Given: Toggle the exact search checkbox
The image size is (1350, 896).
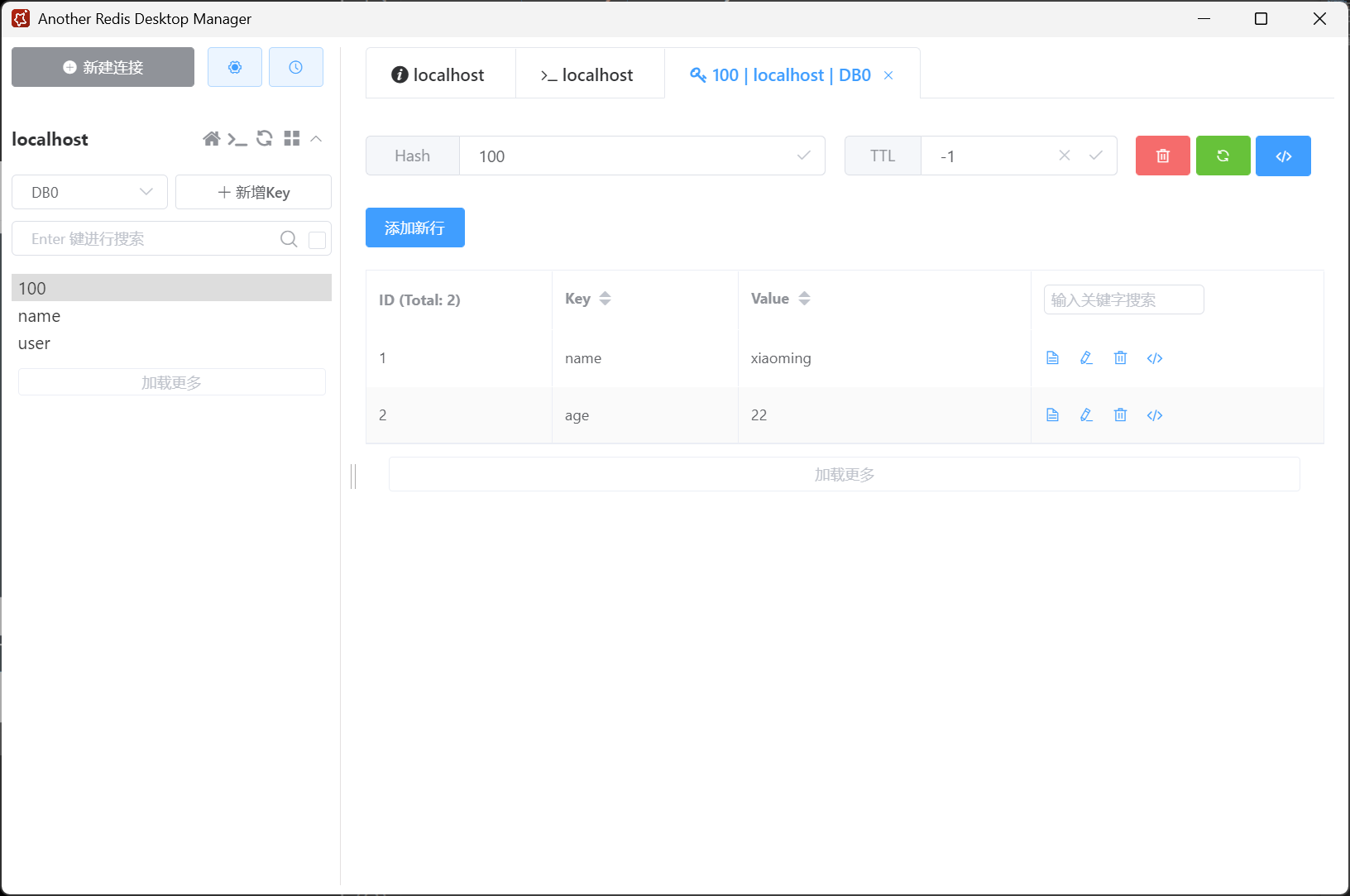Looking at the screenshot, I should (x=317, y=240).
